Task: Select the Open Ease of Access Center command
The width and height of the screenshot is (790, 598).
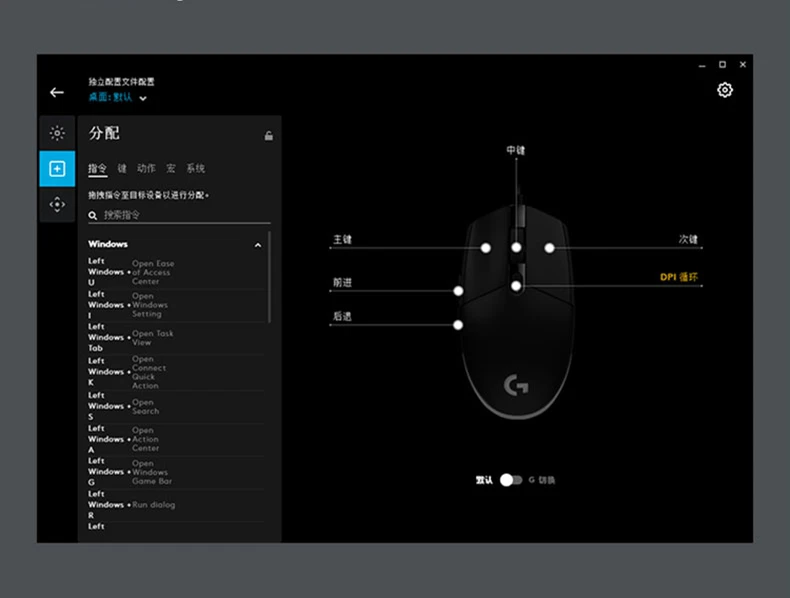Action: click(x=176, y=272)
